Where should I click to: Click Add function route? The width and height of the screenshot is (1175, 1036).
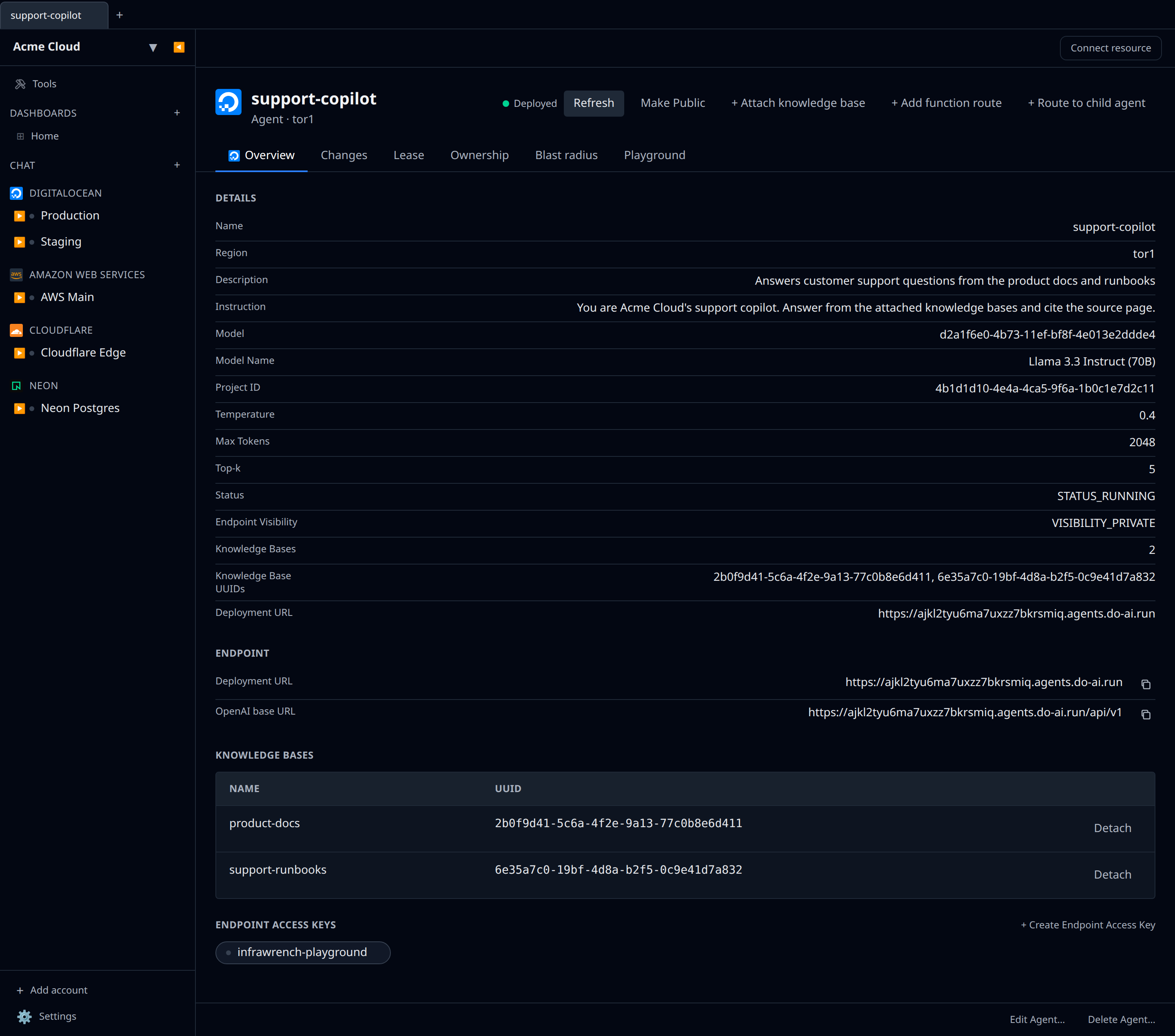(x=946, y=103)
